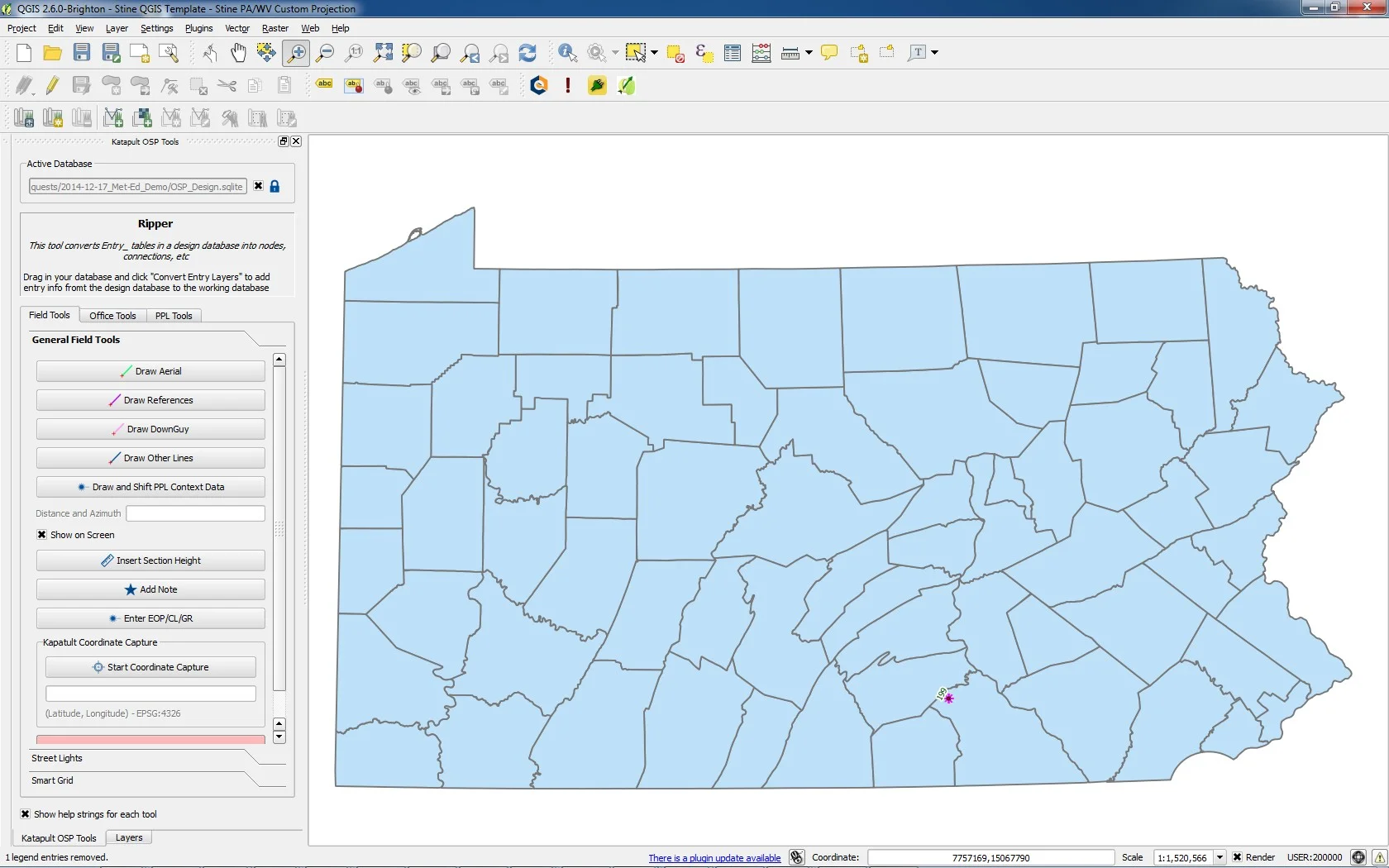Open the New Print Composer icon
The height and width of the screenshot is (868, 1389).
[x=140, y=53]
